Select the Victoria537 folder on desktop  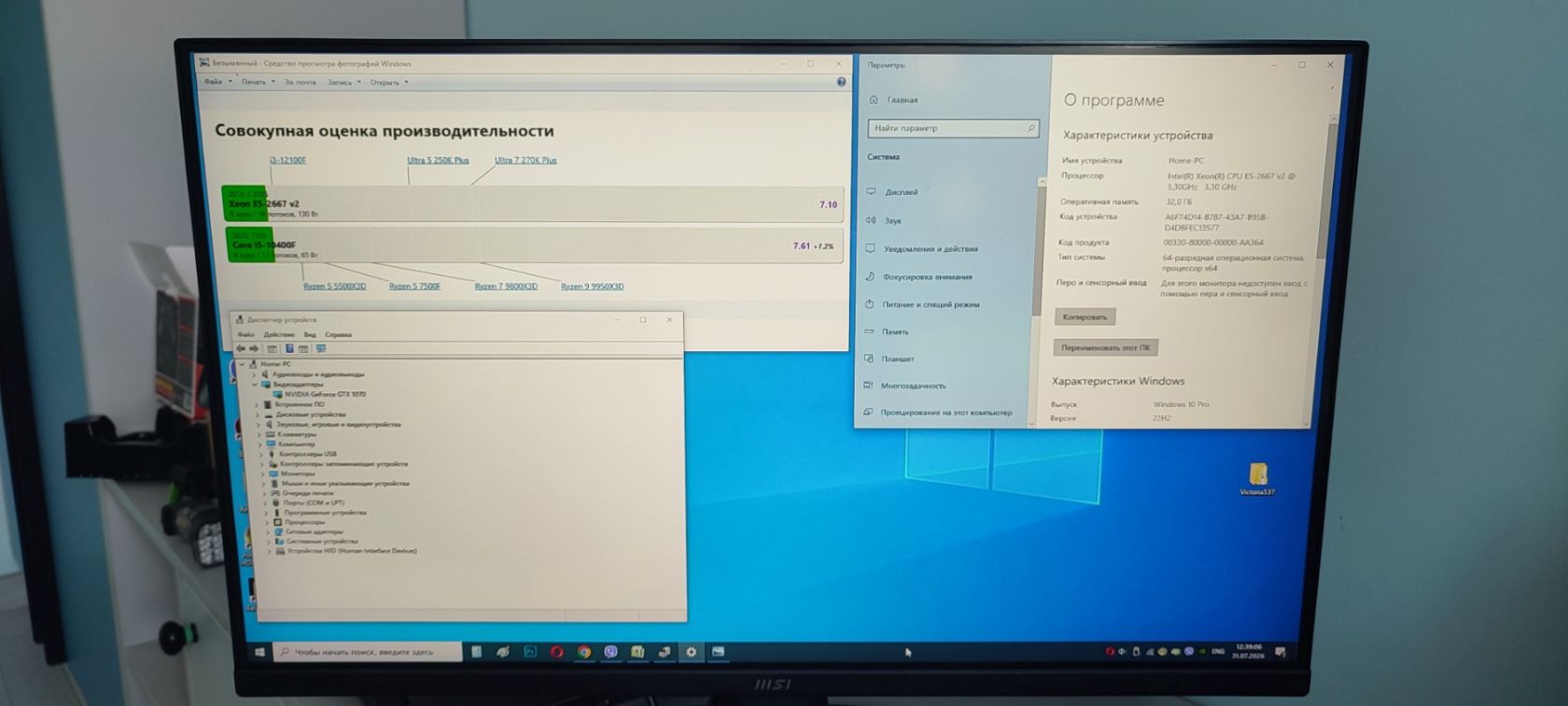[1257, 478]
